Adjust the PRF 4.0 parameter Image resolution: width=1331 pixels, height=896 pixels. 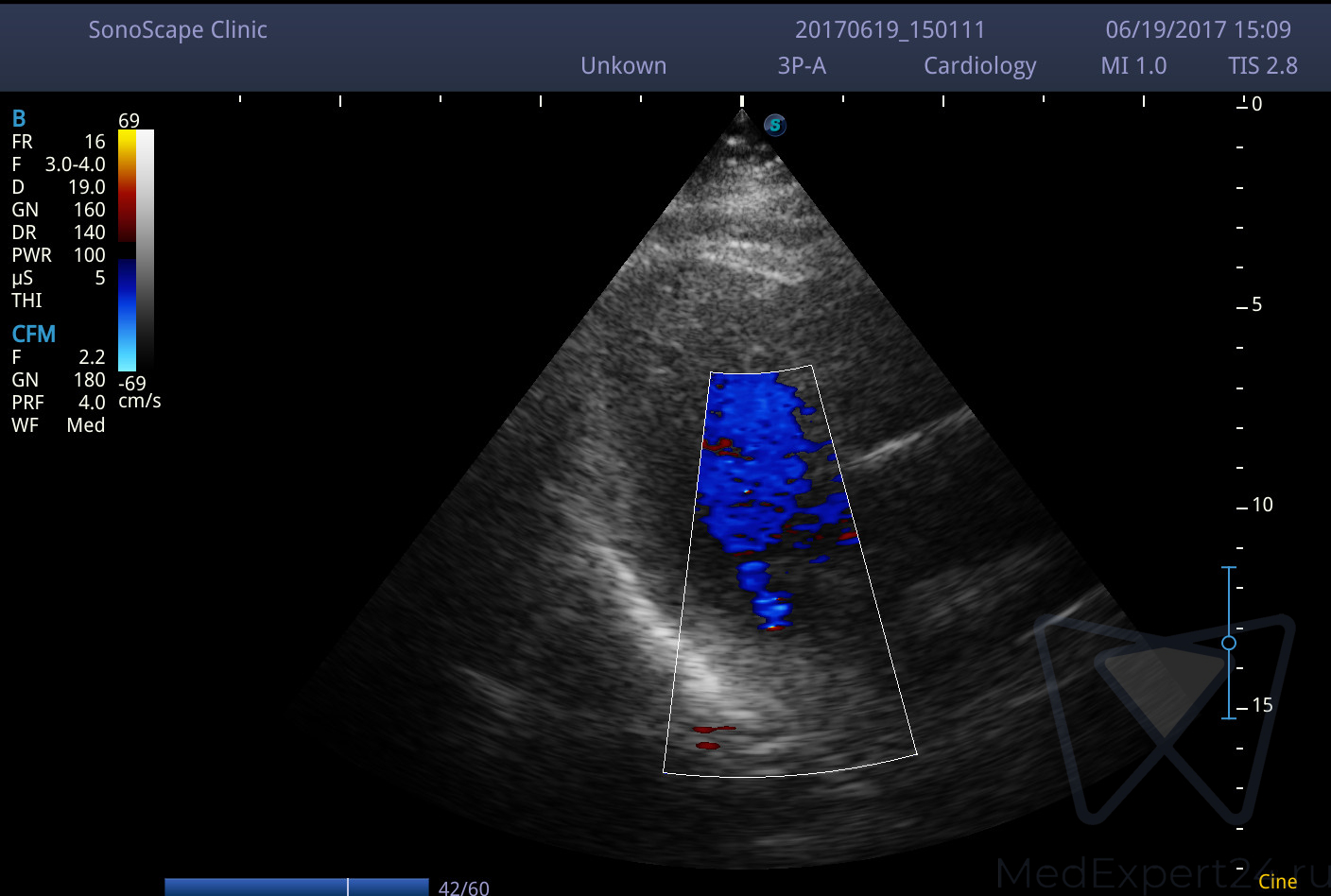(x=58, y=403)
